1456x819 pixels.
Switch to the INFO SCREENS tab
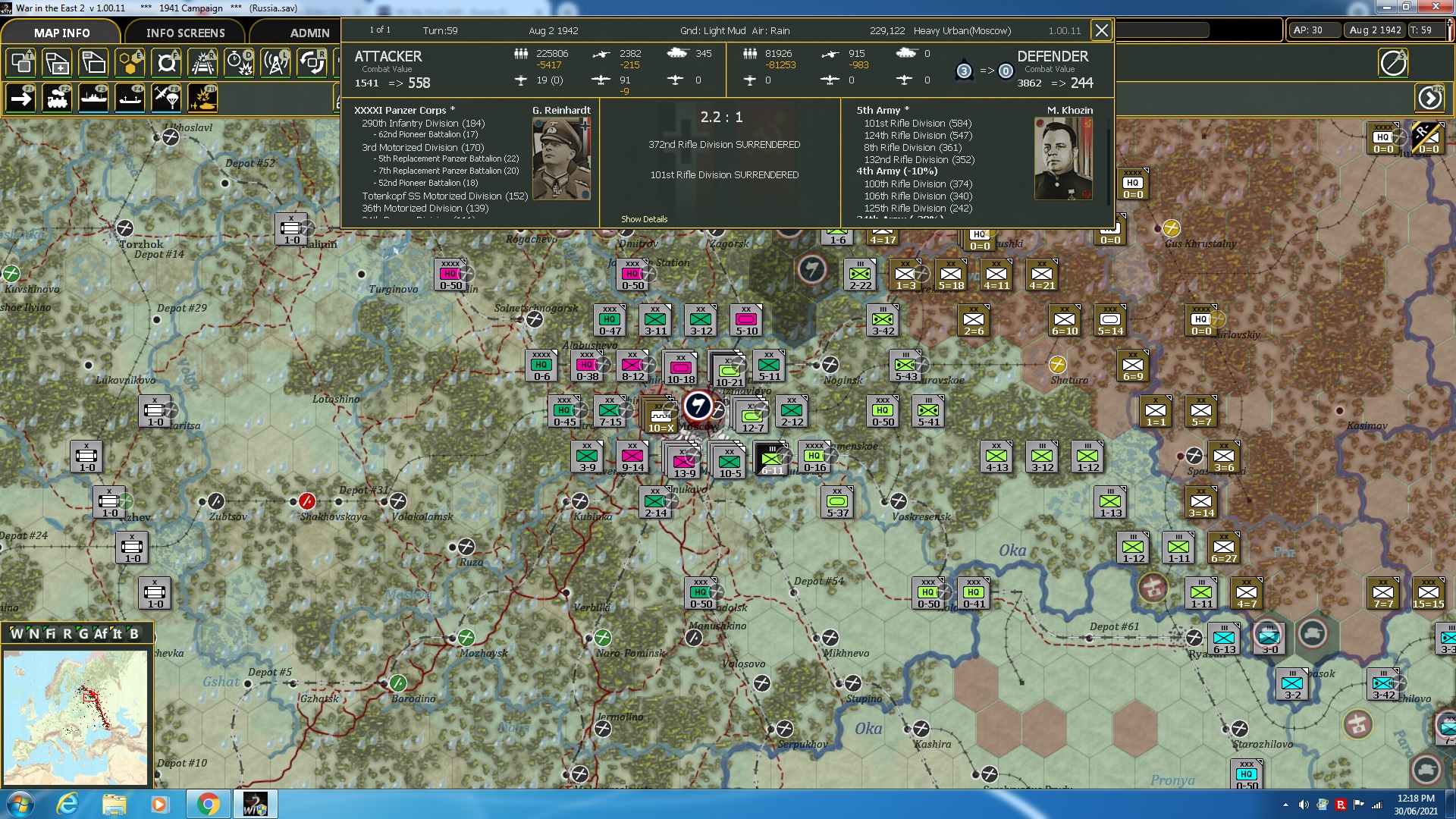[x=184, y=32]
